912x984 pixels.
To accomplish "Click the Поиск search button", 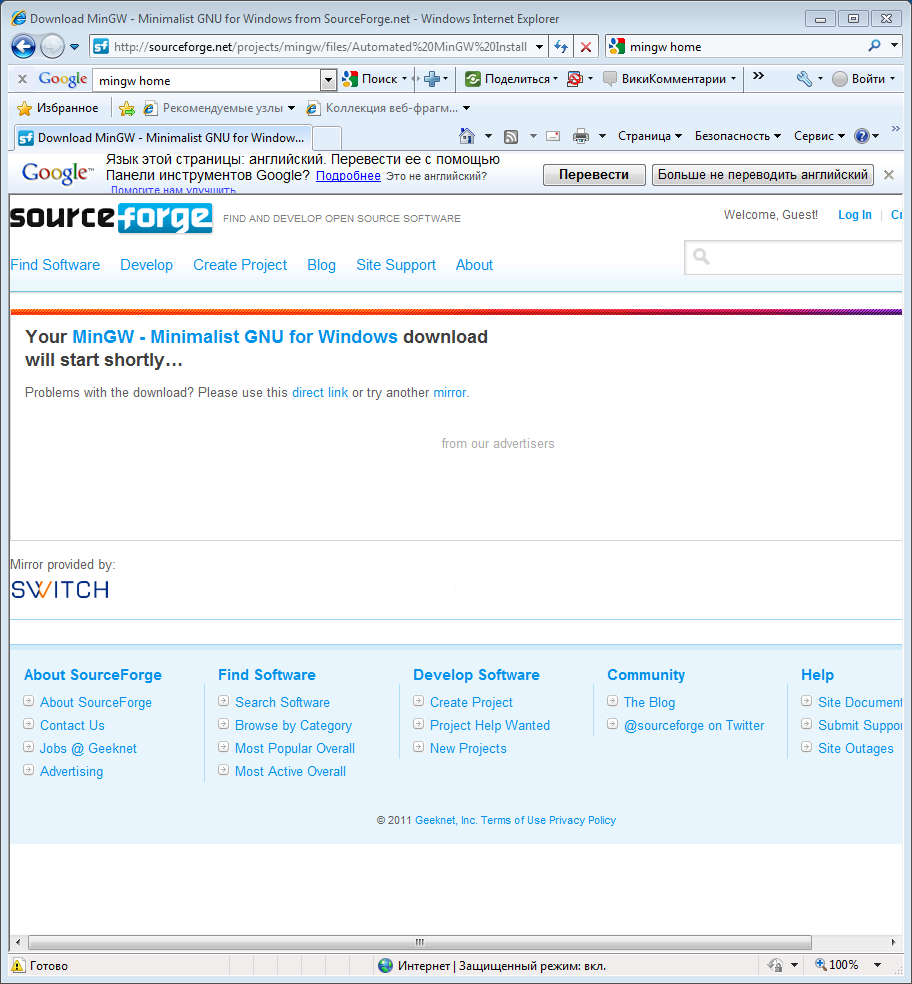I will (370, 79).
